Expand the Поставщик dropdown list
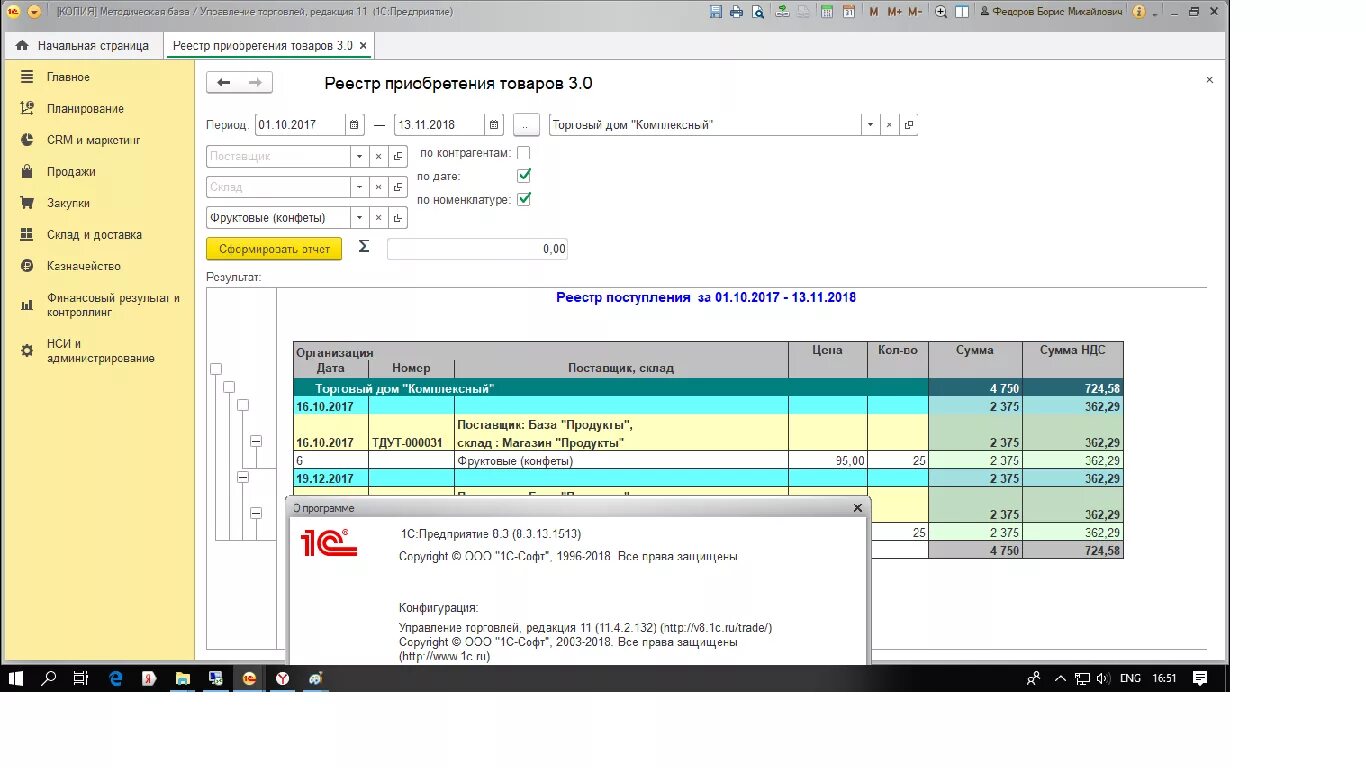 tap(360, 156)
